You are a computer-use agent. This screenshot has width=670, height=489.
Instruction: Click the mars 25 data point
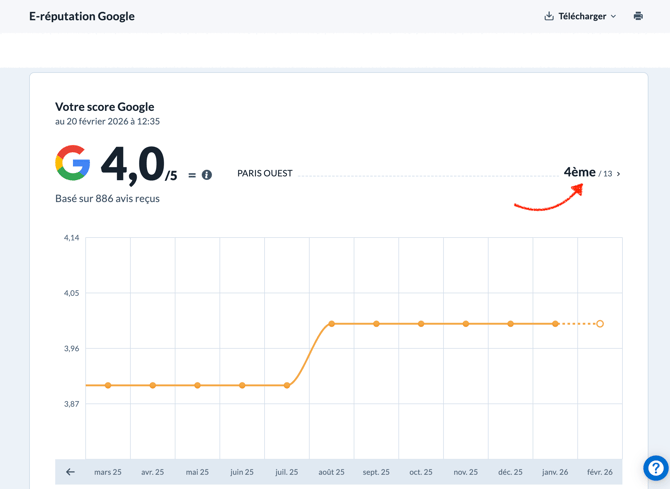point(108,385)
